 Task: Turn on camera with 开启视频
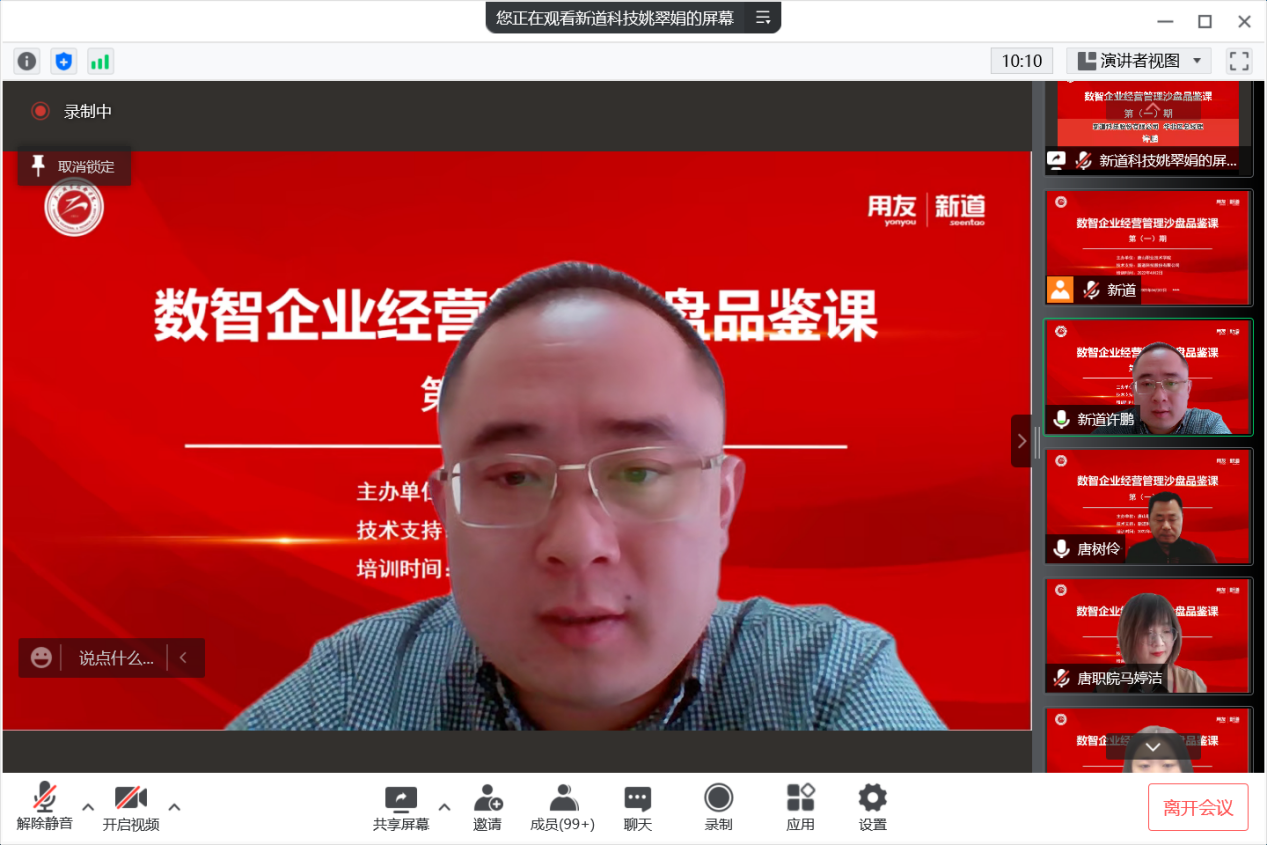tap(131, 806)
